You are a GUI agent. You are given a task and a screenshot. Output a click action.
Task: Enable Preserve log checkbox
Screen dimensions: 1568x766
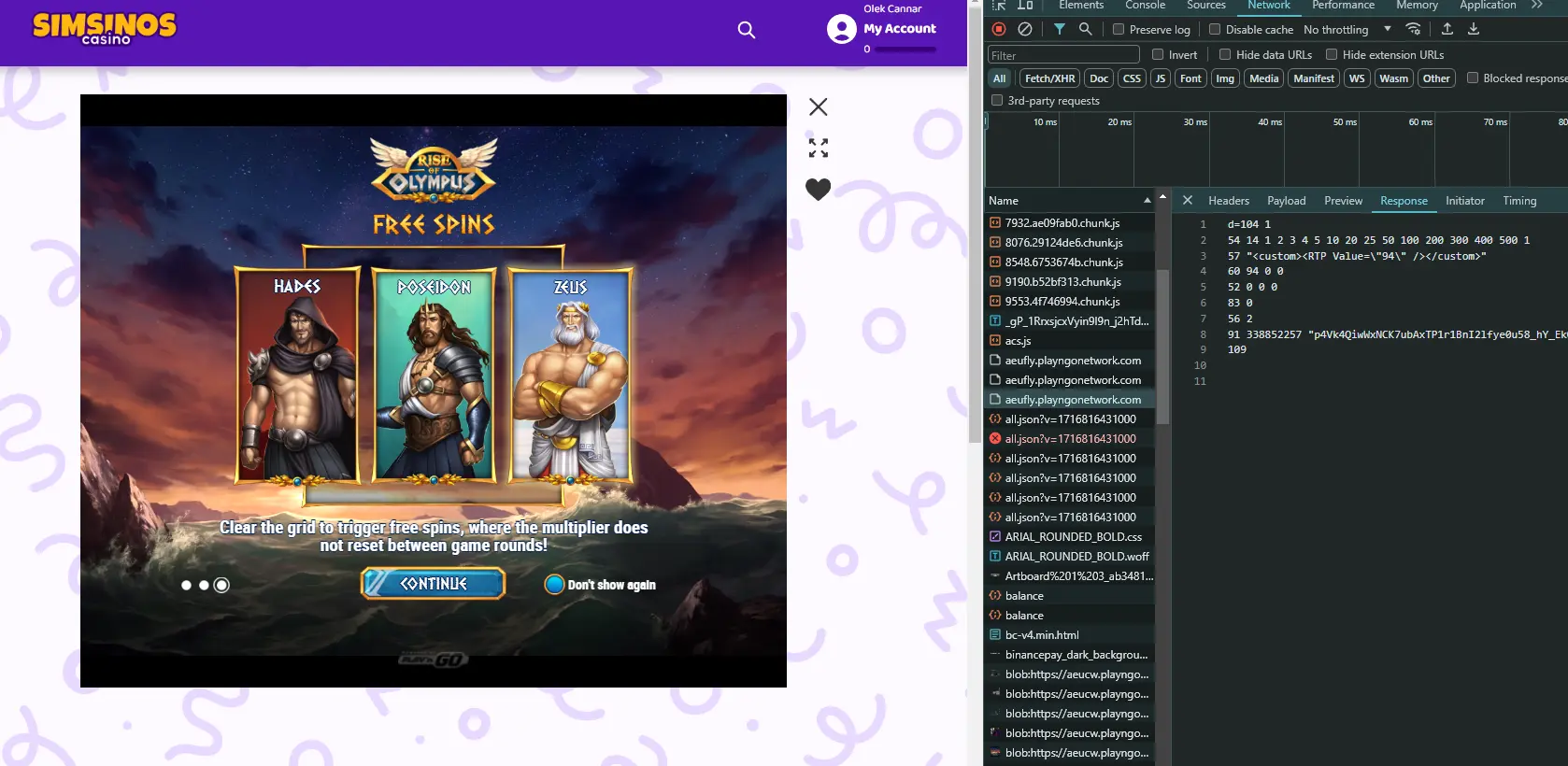click(x=1119, y=29)
